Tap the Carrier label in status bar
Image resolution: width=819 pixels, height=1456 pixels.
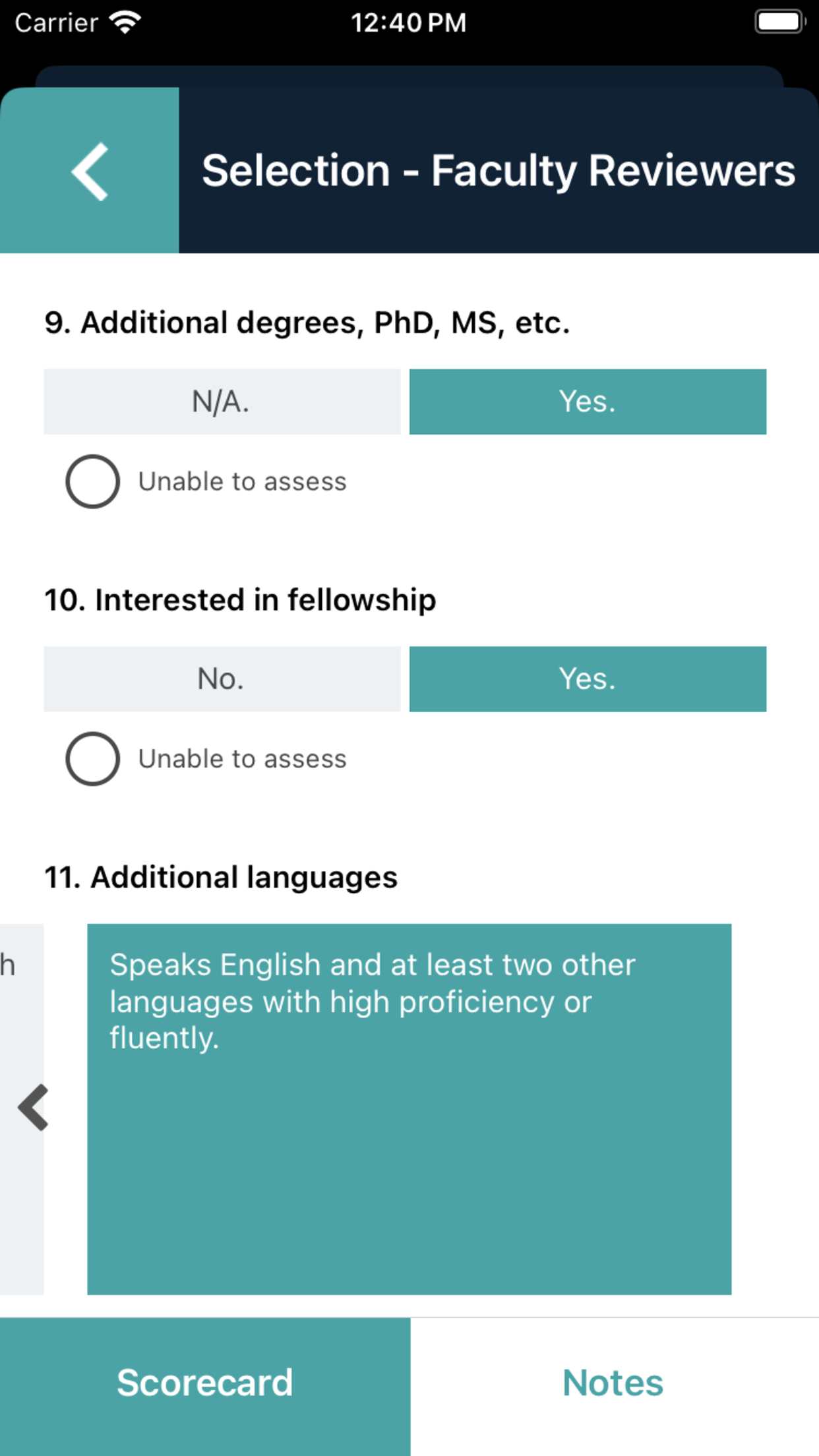click(57, 22)
